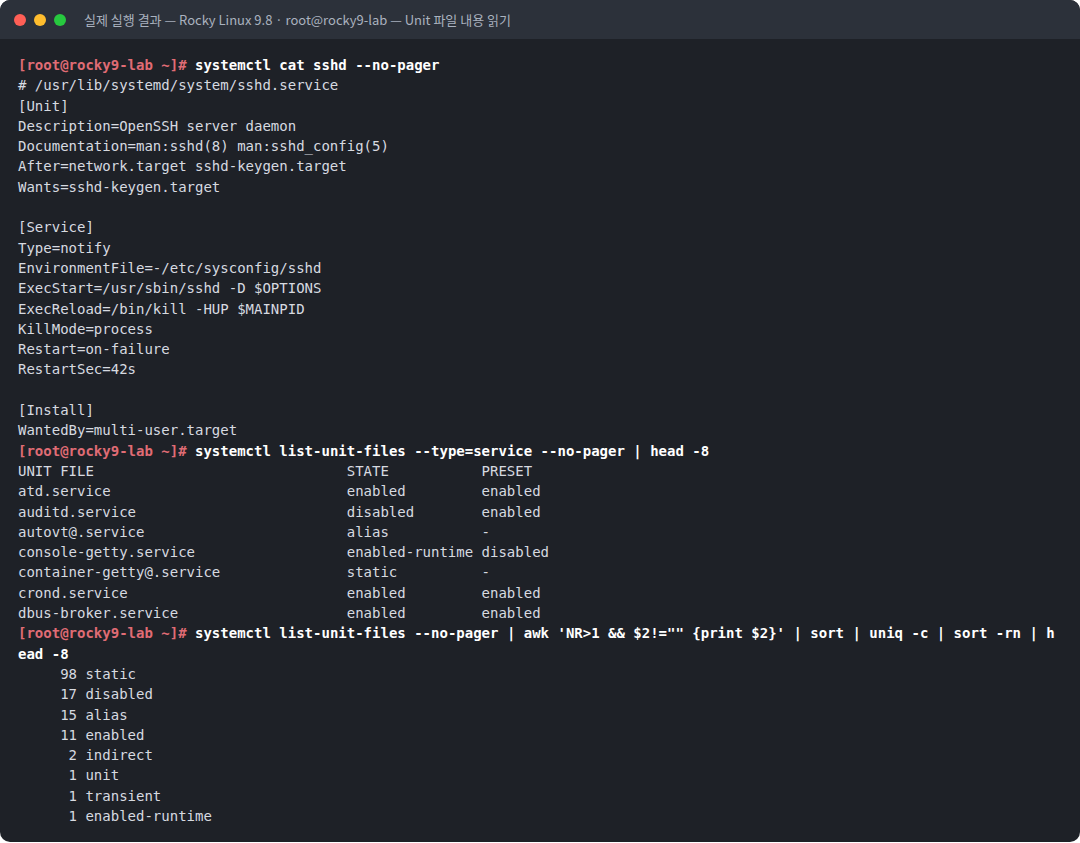
Task: Click the '2 indirect' count line
Action: (x=110, y=756)
